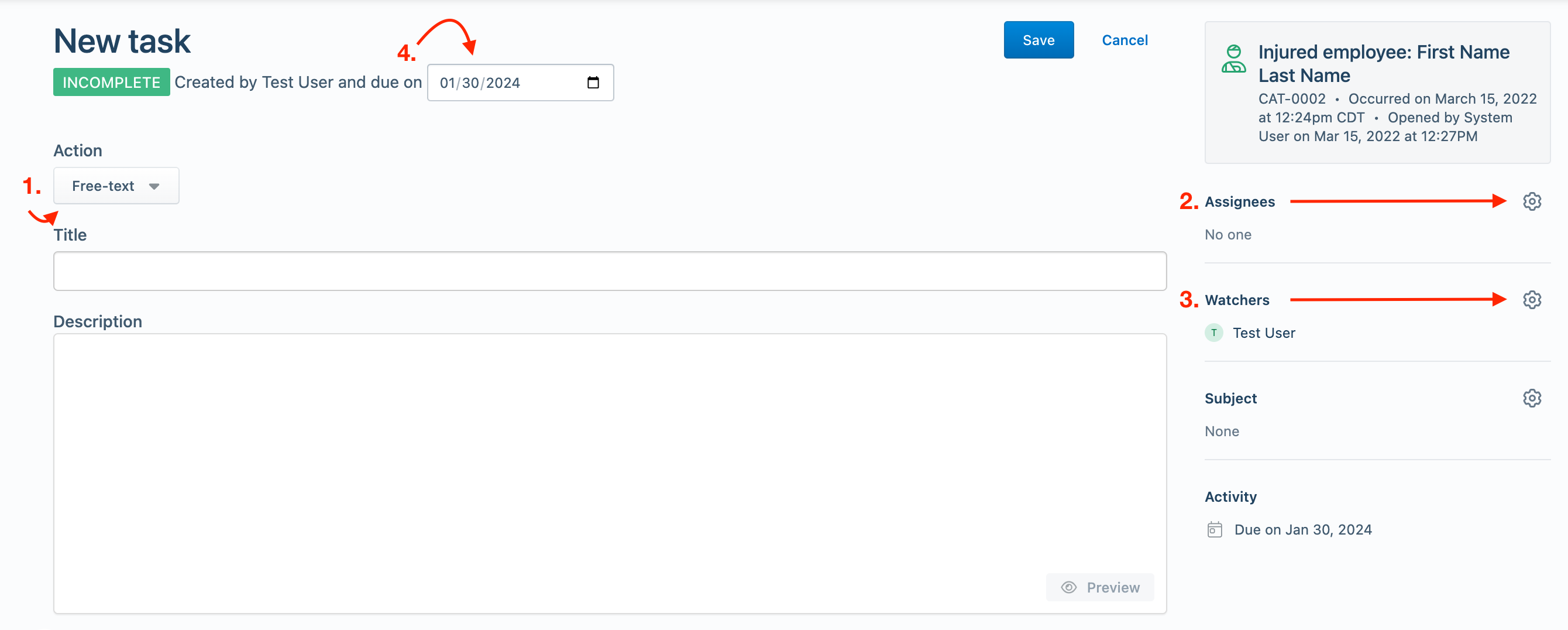Click the CAT-0002 report details text
Viewport: 1568px width, 630px height.
[1398, 118]
